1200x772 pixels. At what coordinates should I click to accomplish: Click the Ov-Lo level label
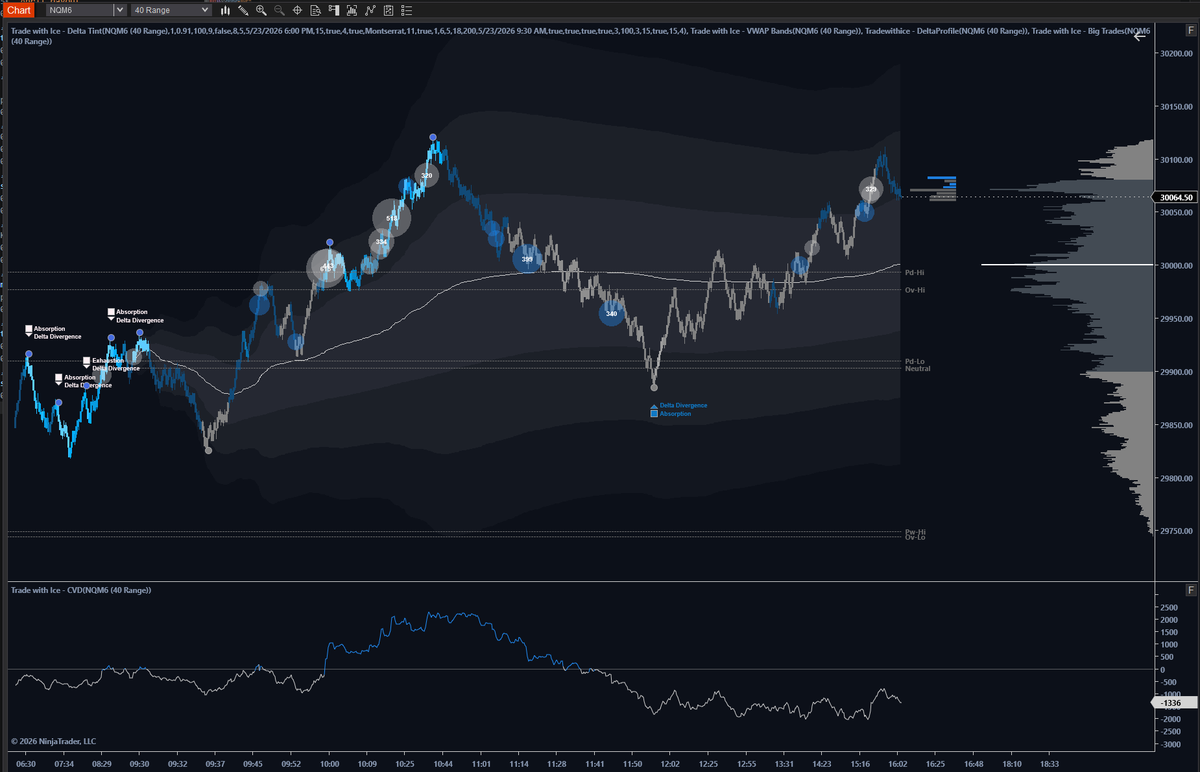914,537
